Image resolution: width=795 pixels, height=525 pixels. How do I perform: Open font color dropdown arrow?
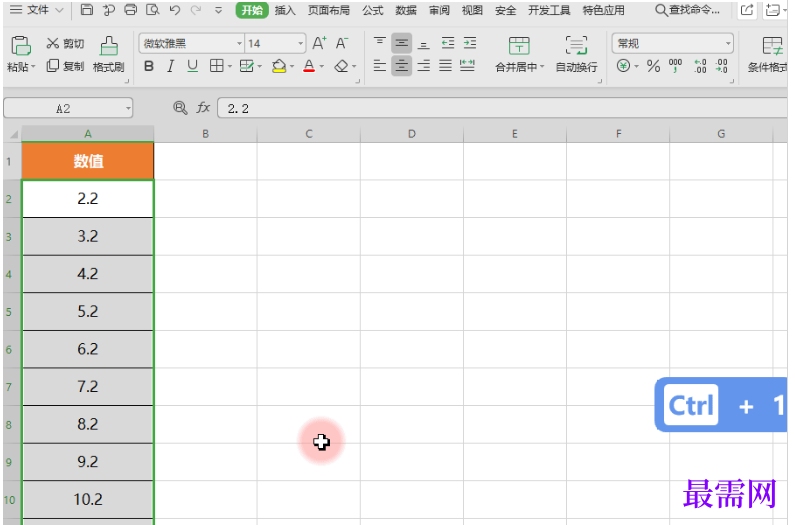pyautogui.click(x=321, y=66)
